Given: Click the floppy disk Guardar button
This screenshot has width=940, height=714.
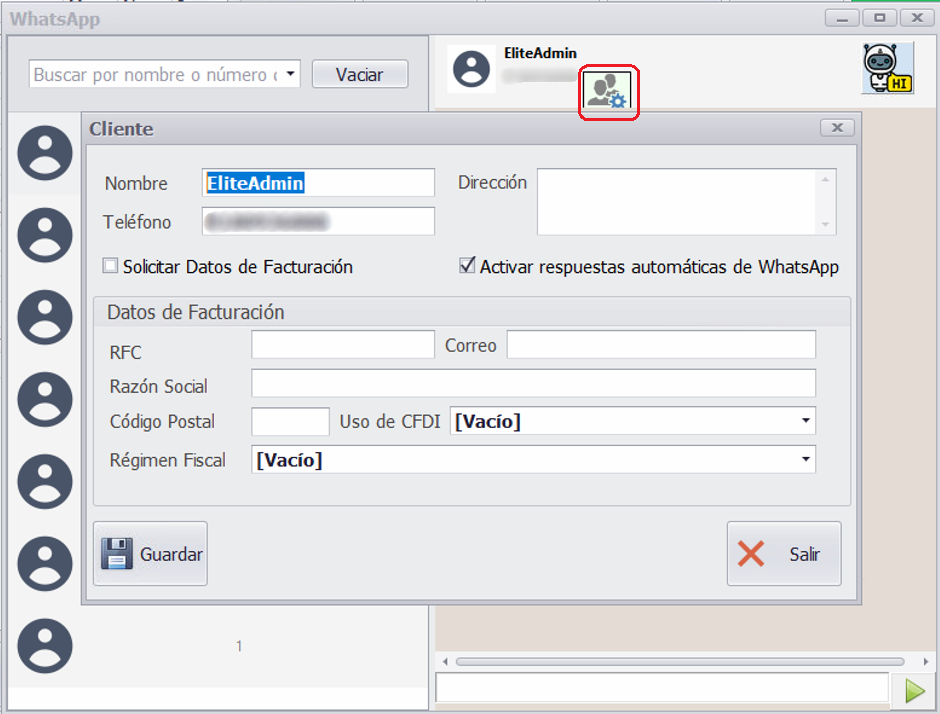Looking at the screenshot, I should tap(150, 554).
